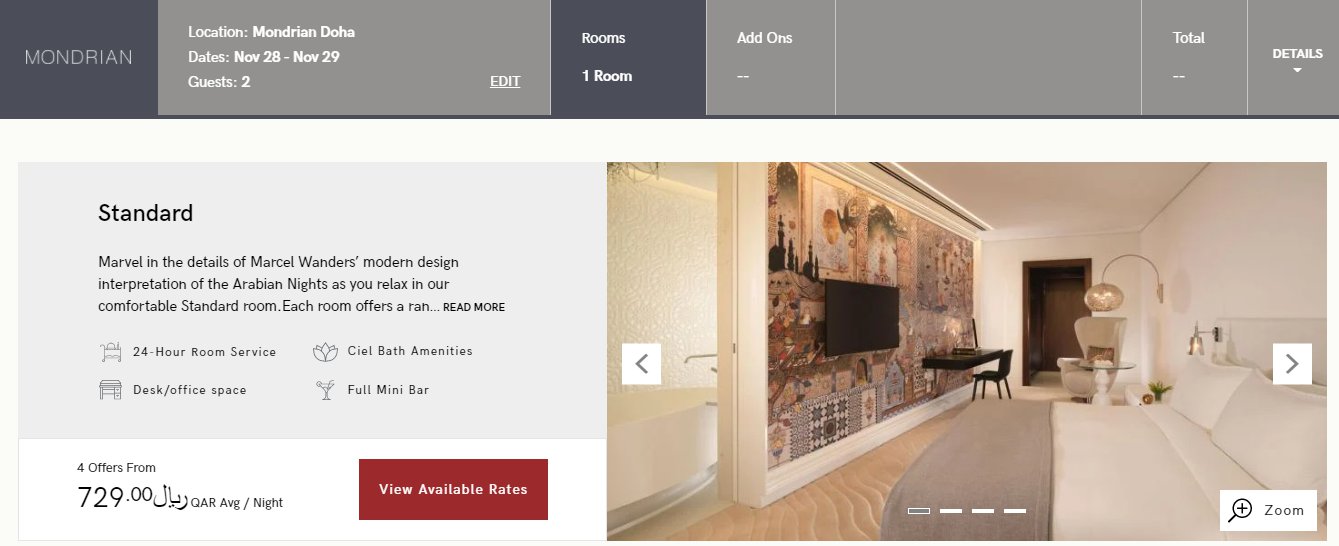Click the Desk/office space icon

pos(110,390)
